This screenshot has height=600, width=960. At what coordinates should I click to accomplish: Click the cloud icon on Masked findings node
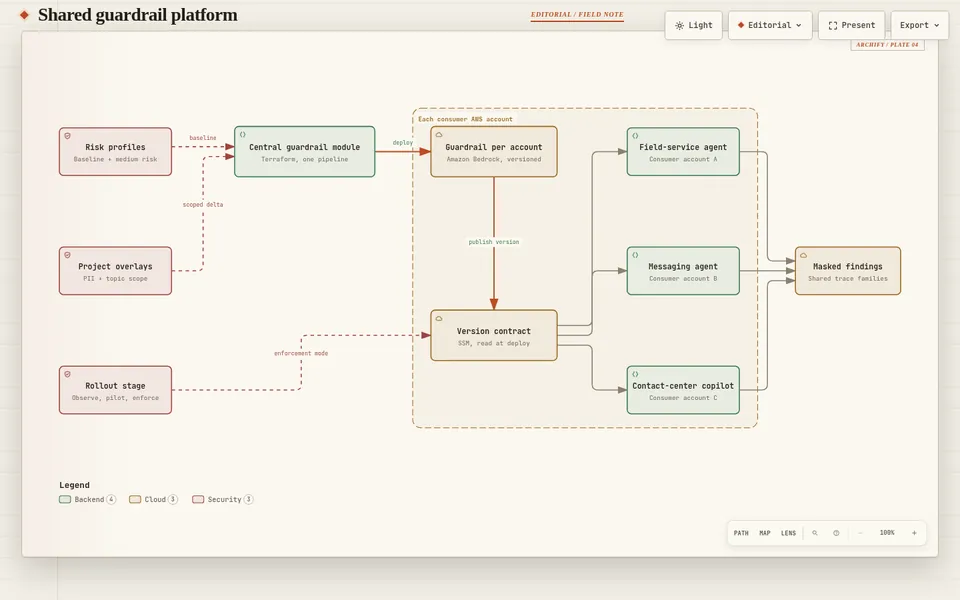click(x=803, y=255)
